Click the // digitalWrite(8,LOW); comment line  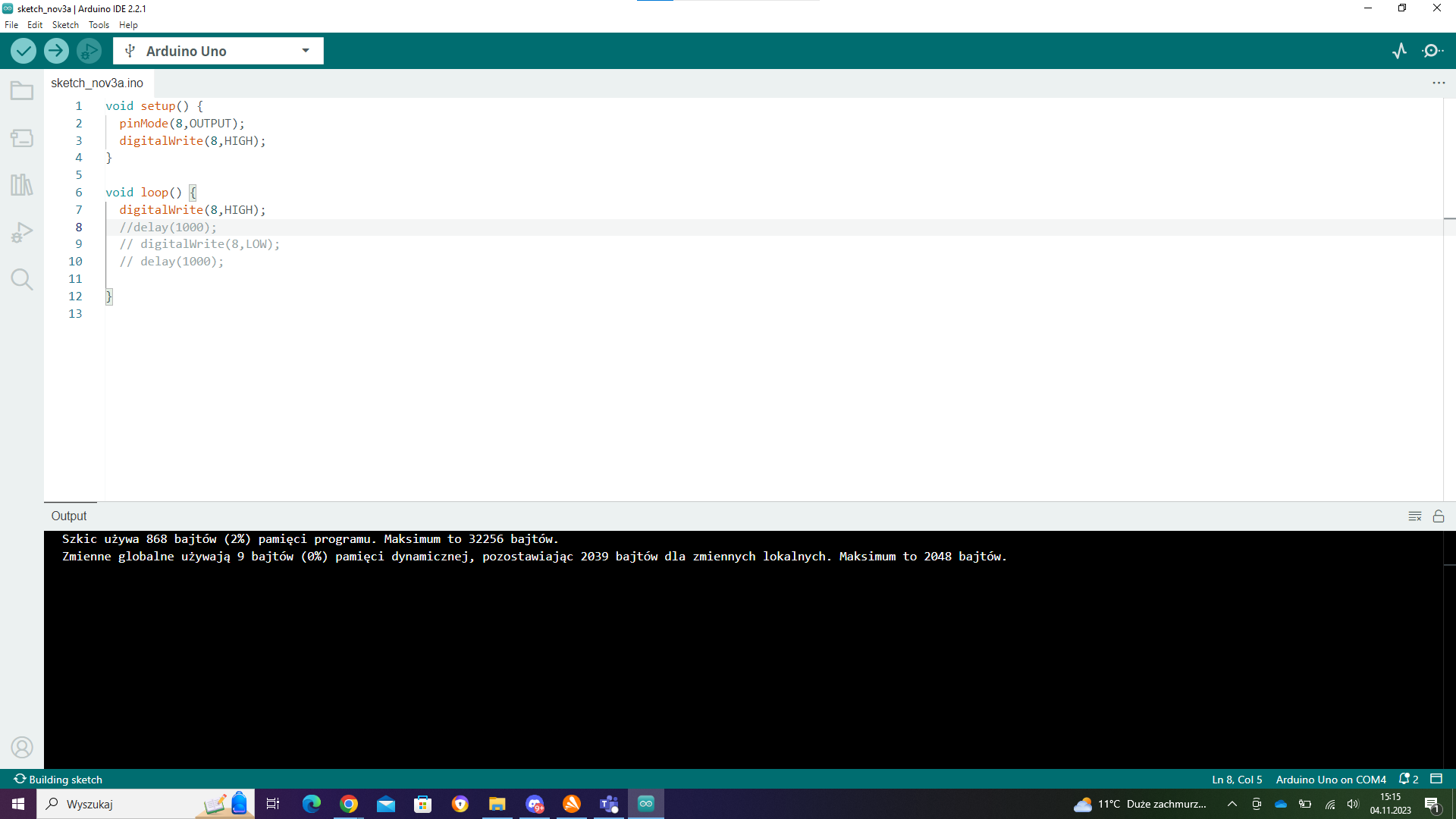[x=199, y=244]
